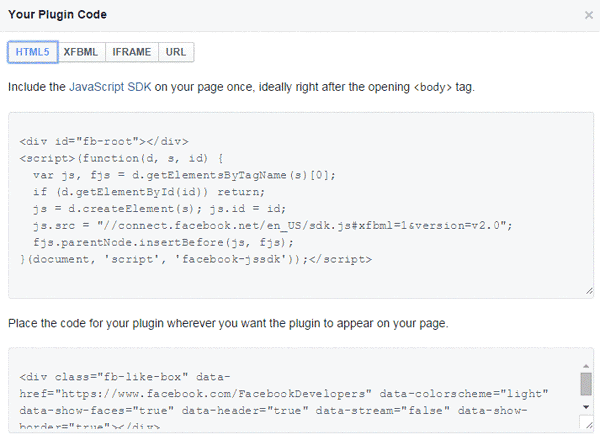
Task: Click the 'Place the code for your plugin' instruction
Action: tap(228, 323)
